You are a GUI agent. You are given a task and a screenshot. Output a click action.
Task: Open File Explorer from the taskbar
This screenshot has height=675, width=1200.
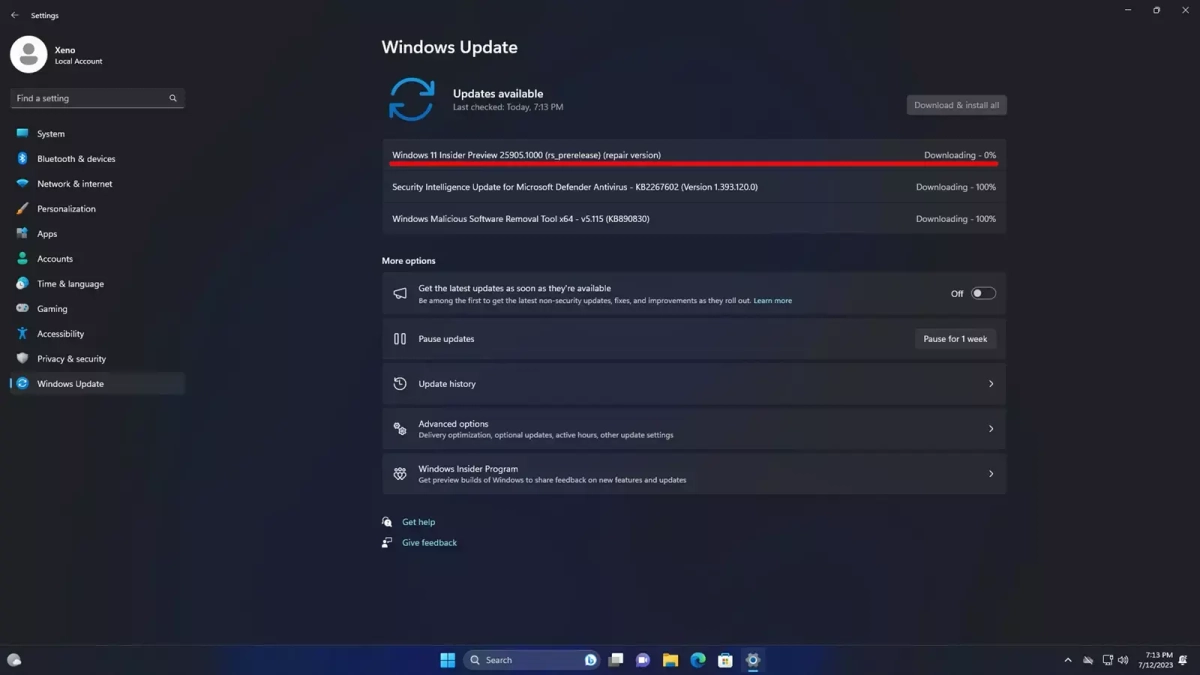coord(670,660)
